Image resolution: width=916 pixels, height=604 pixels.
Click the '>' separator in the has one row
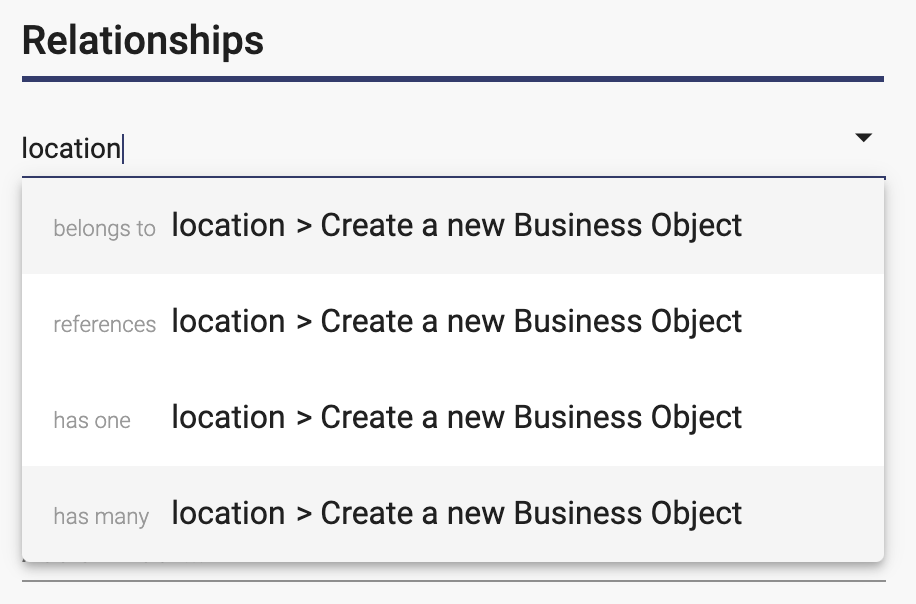pyautogui.click(x=304, y=419)
